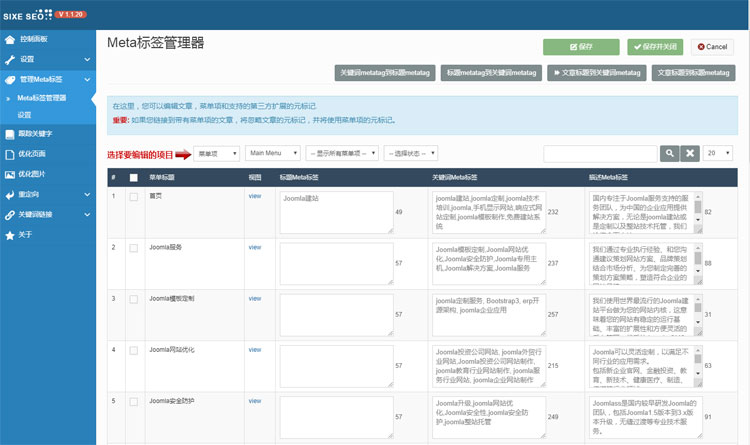Open the Main Menu dropdown

(x=270, y=153)
